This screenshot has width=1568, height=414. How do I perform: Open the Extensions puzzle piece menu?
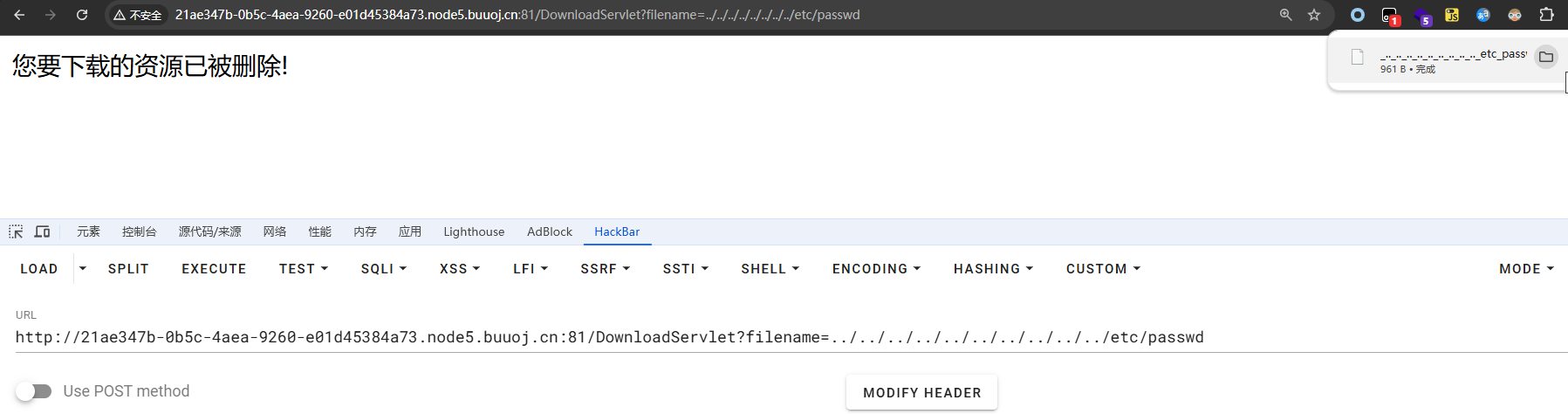pos(1546,15)
